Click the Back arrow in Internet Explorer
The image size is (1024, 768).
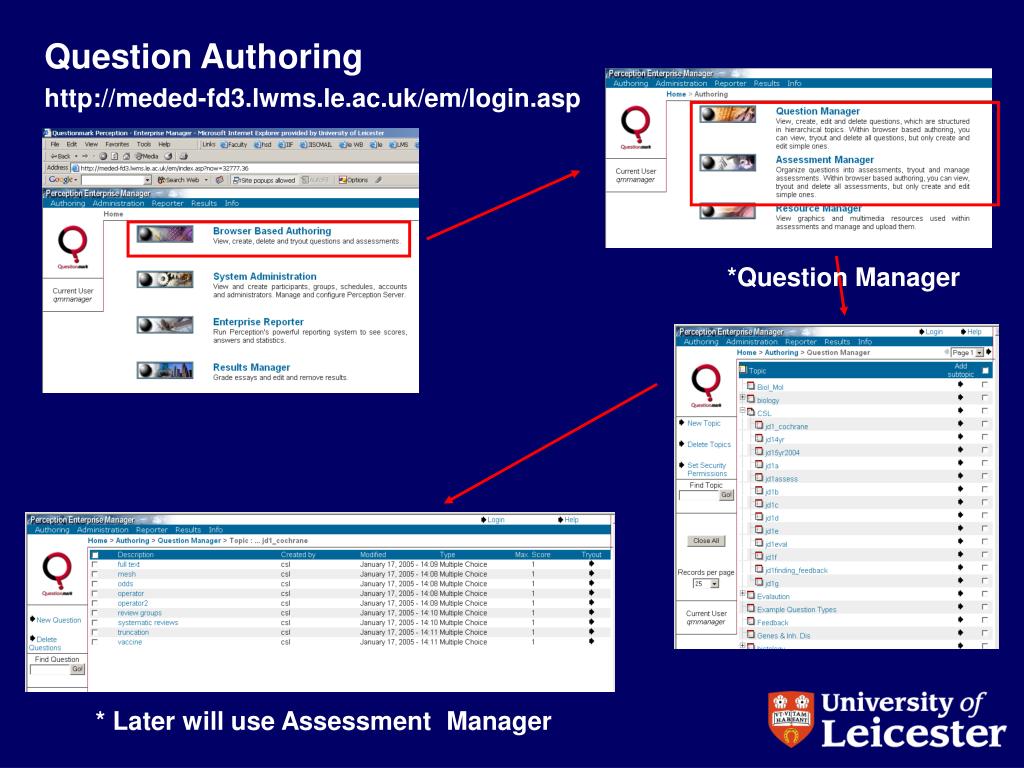point(54,156)
